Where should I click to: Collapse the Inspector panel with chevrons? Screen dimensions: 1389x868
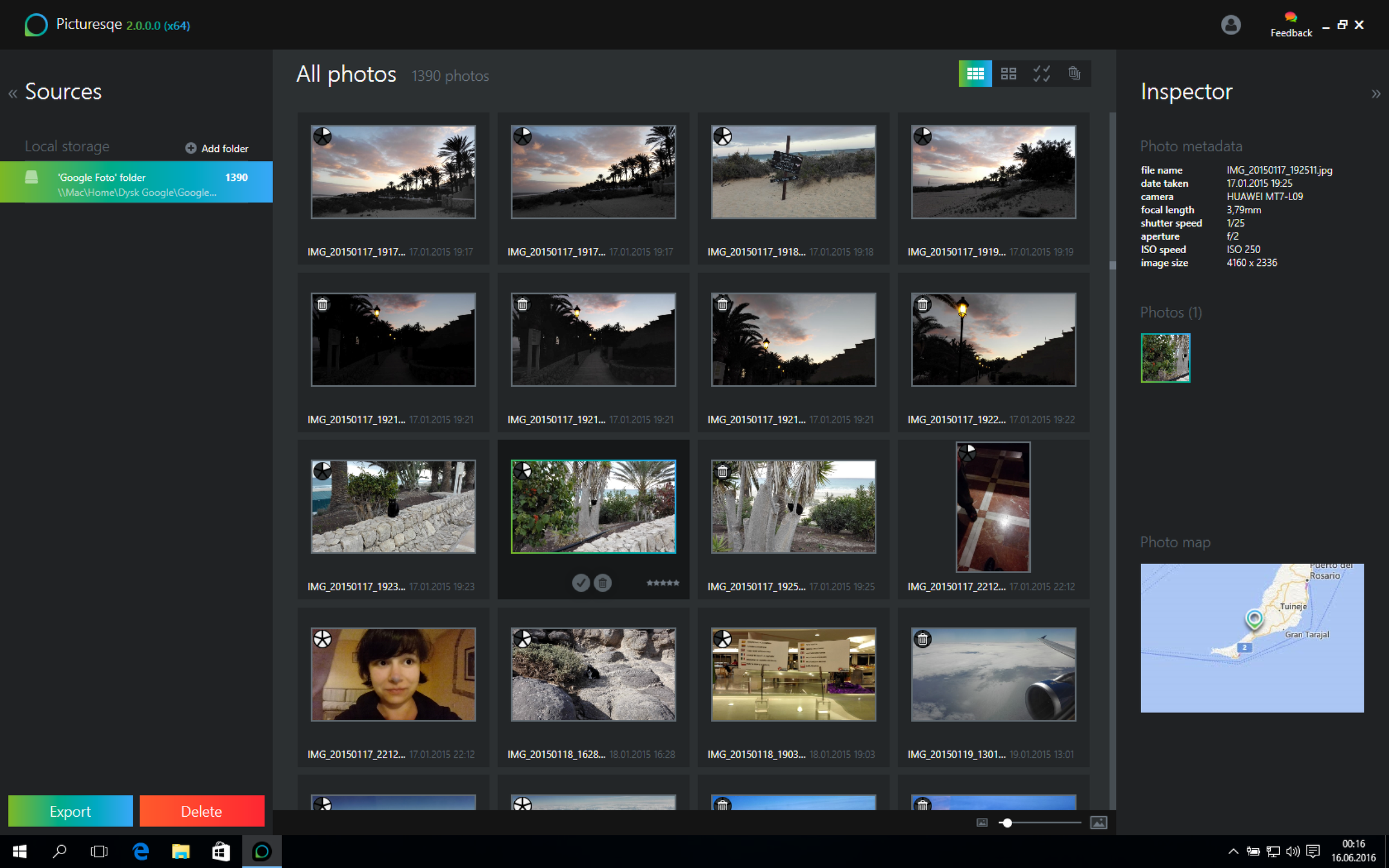1376,93
